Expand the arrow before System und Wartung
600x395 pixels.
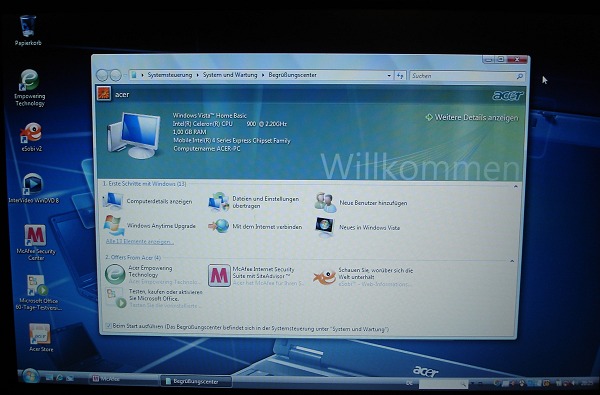click(198, 75)
